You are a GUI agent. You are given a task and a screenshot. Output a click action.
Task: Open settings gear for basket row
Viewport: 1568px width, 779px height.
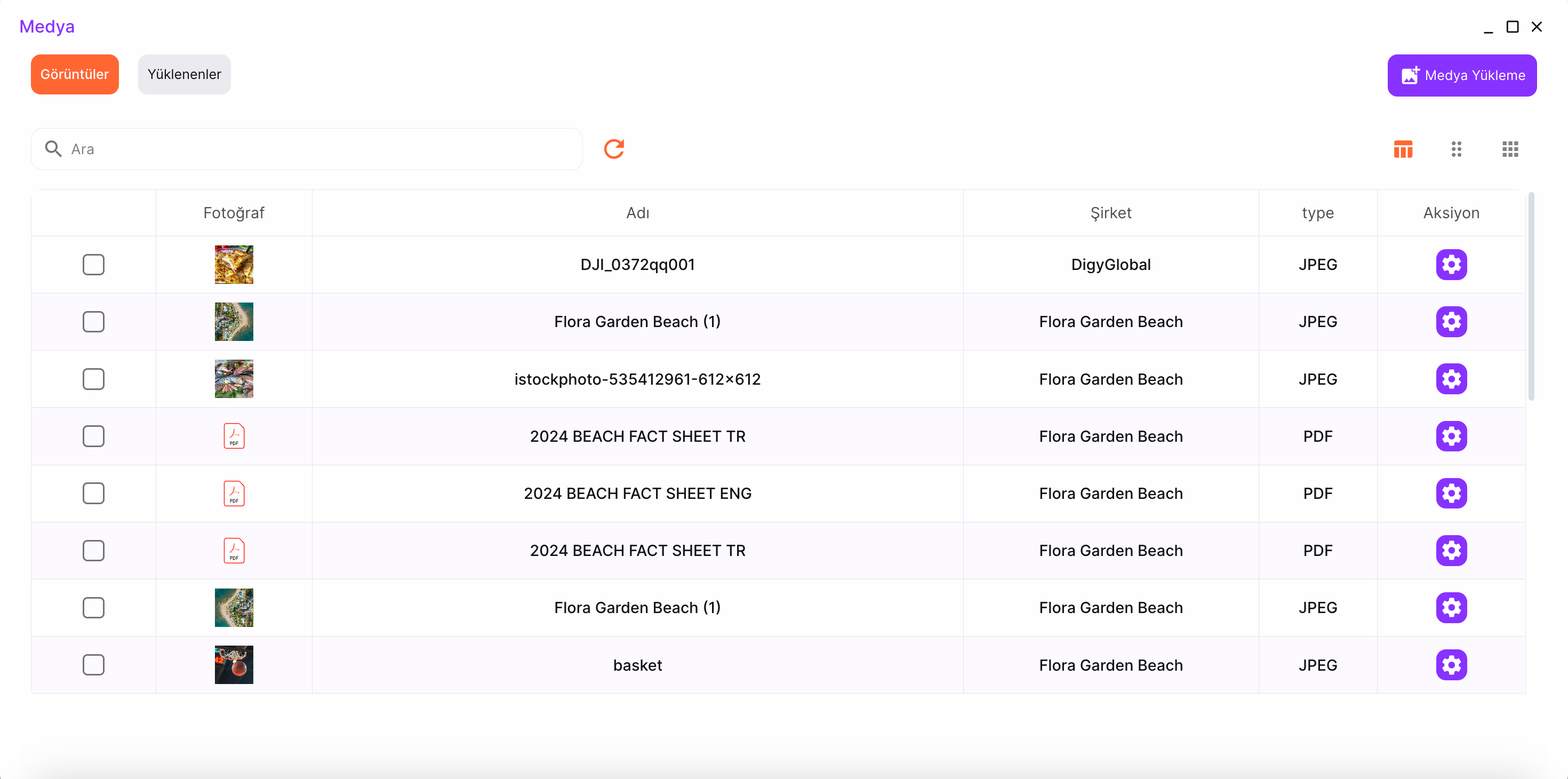[1451, 664]
